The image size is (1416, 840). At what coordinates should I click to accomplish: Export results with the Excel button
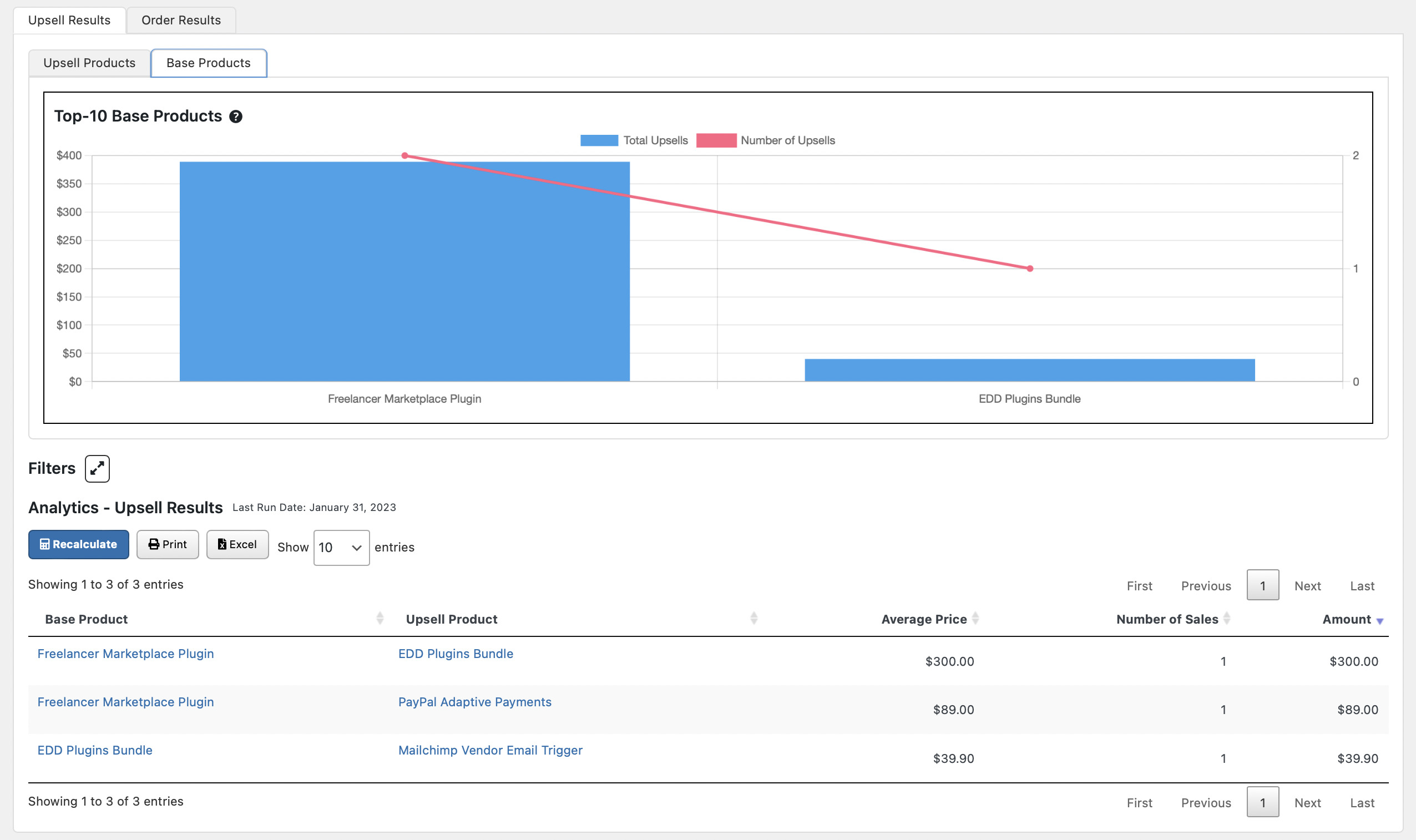(237, 544)
